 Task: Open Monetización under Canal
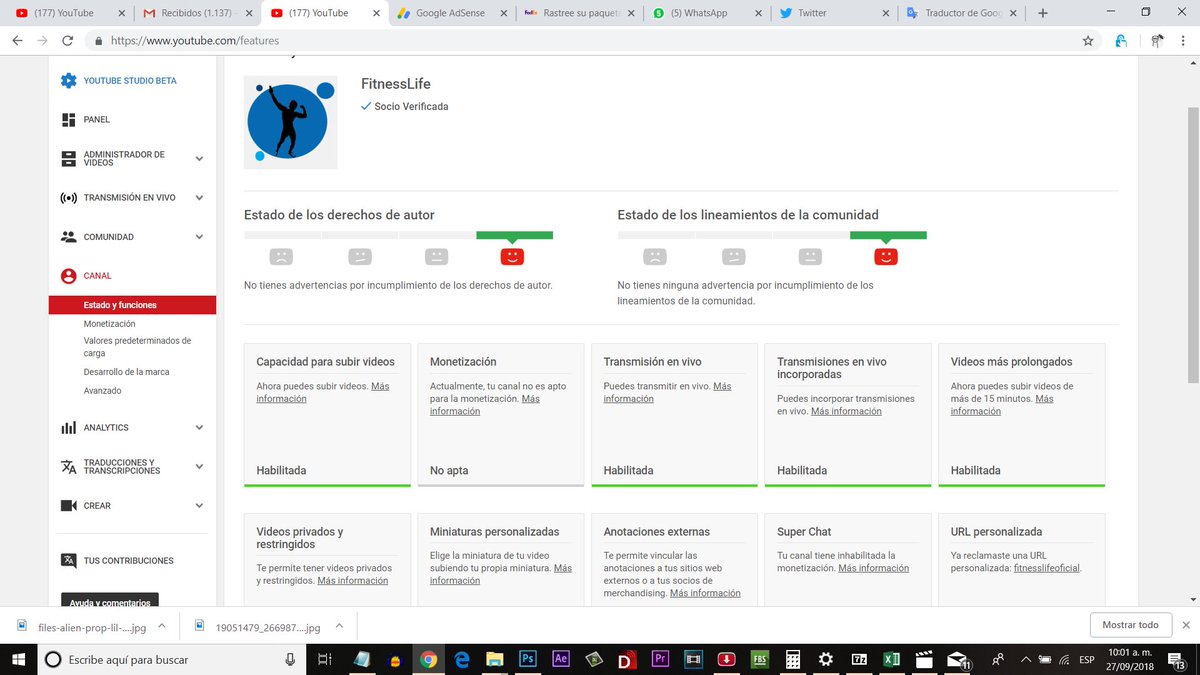[x=110, y=324]
